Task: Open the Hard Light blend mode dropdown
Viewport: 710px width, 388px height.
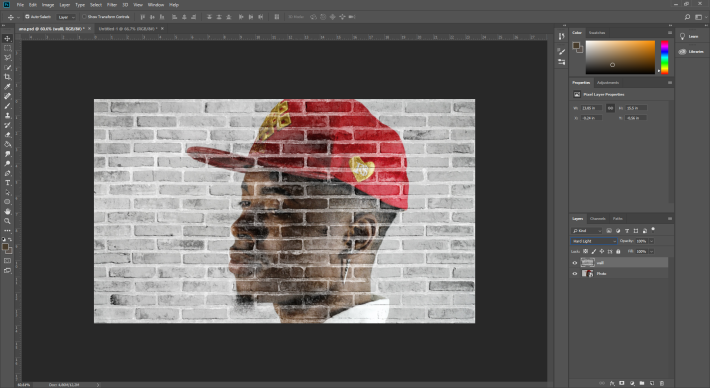Action: coord(594,241)
